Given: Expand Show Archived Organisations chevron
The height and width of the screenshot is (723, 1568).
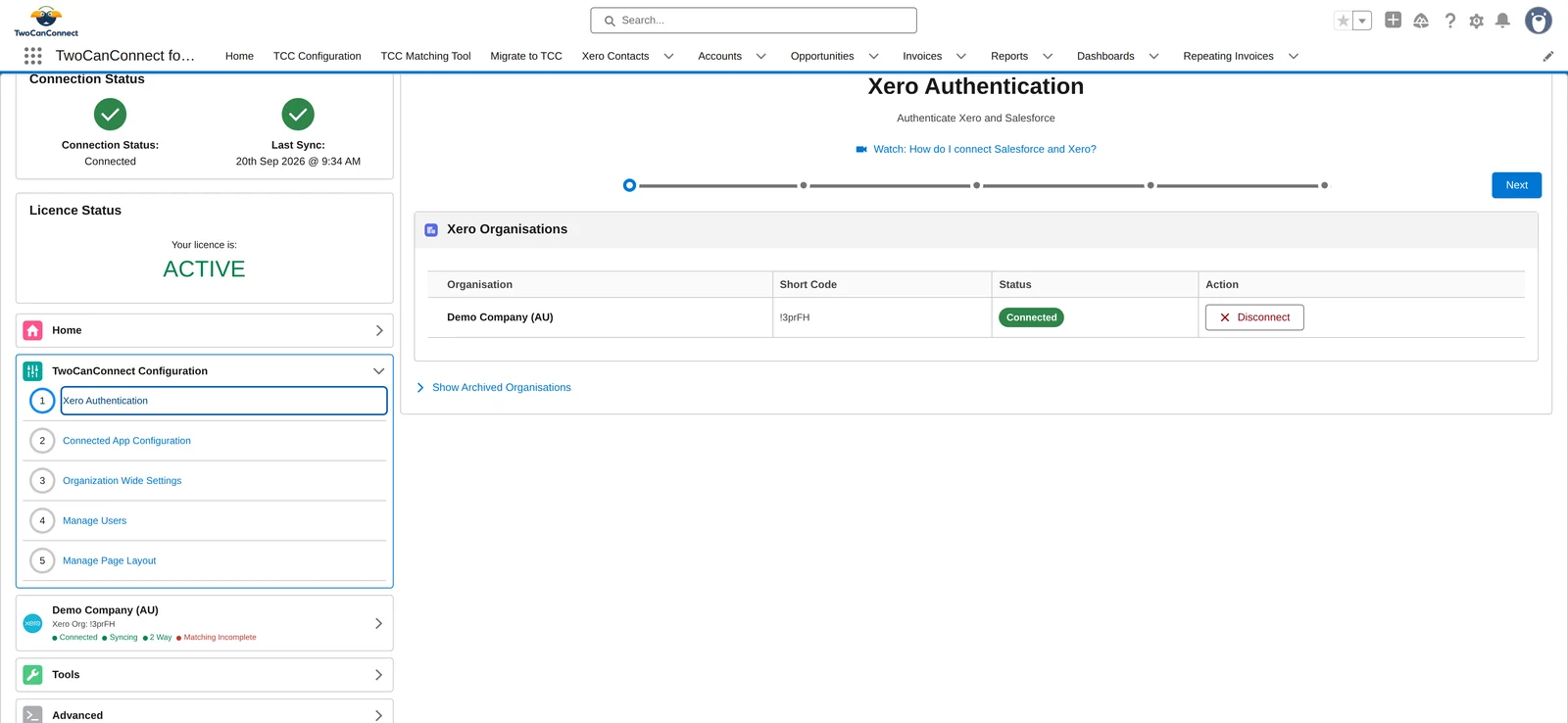Looking at the screenshot, I should [x=420, y=388].
